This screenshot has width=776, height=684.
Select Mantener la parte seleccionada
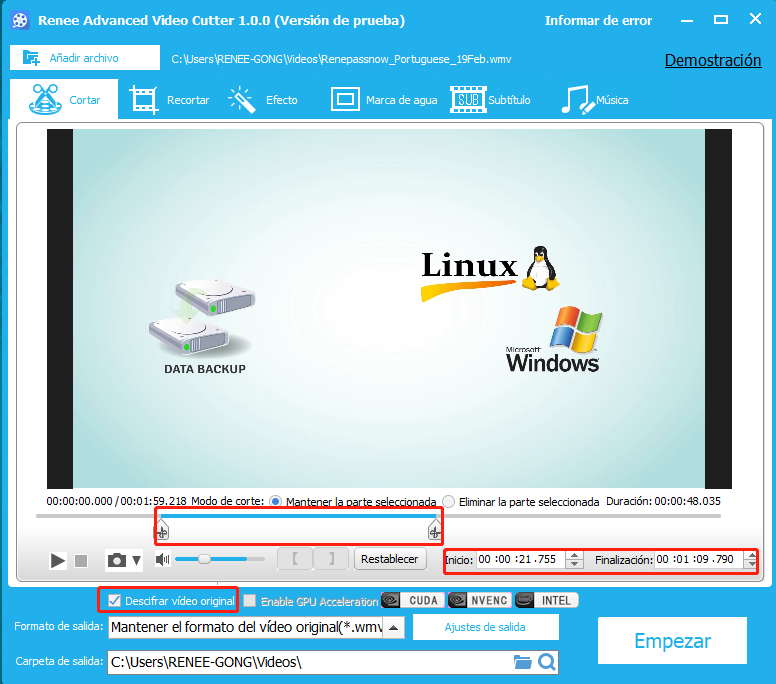275,501
